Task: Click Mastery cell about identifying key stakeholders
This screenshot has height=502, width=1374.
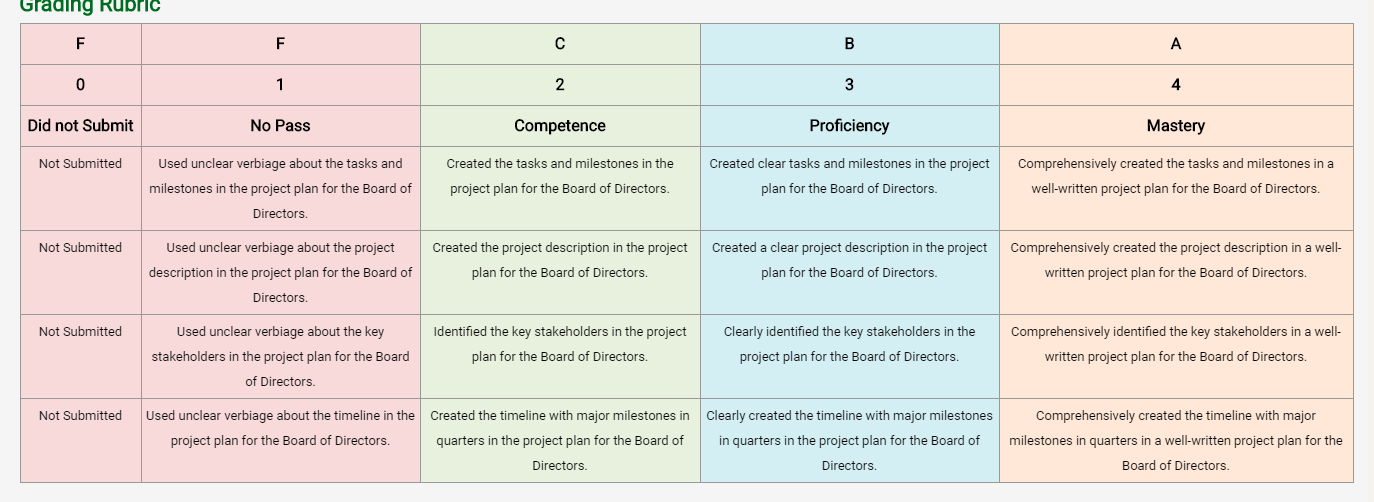Action: (x=1176, y=357)
